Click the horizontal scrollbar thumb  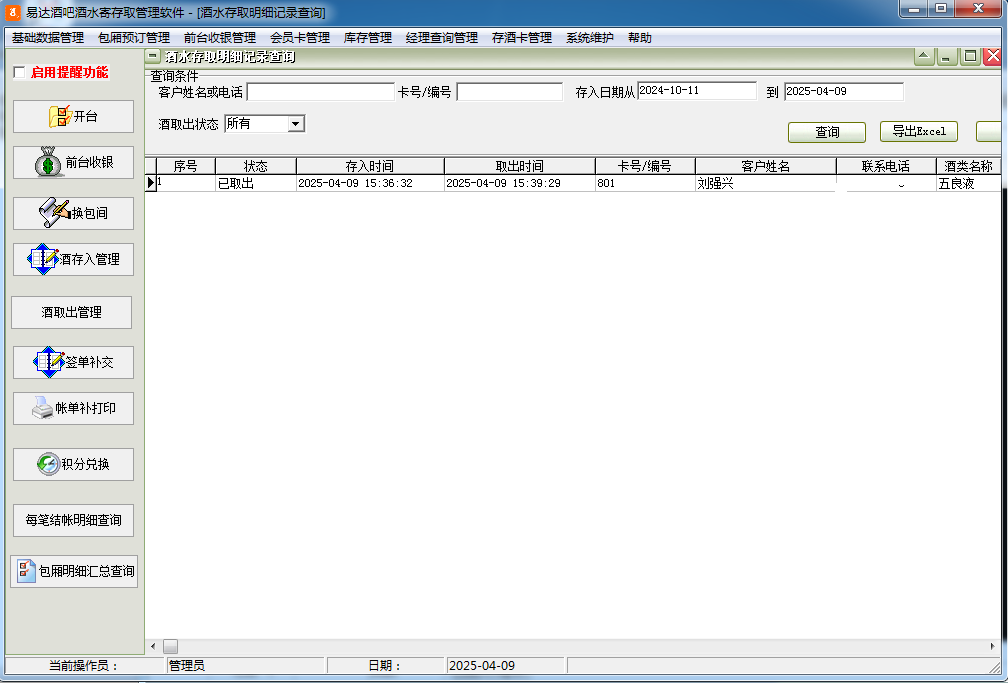(170, 646)
